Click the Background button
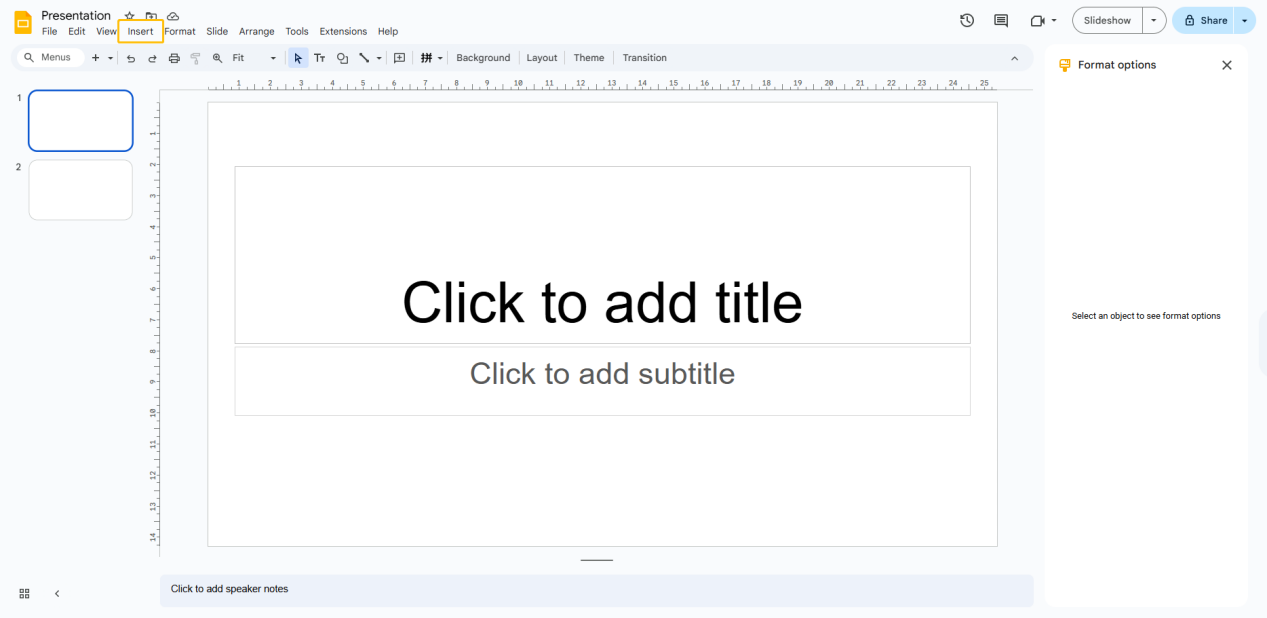Image resolution: width=1267 pixels, height=618 pixels. coord(483,58)
